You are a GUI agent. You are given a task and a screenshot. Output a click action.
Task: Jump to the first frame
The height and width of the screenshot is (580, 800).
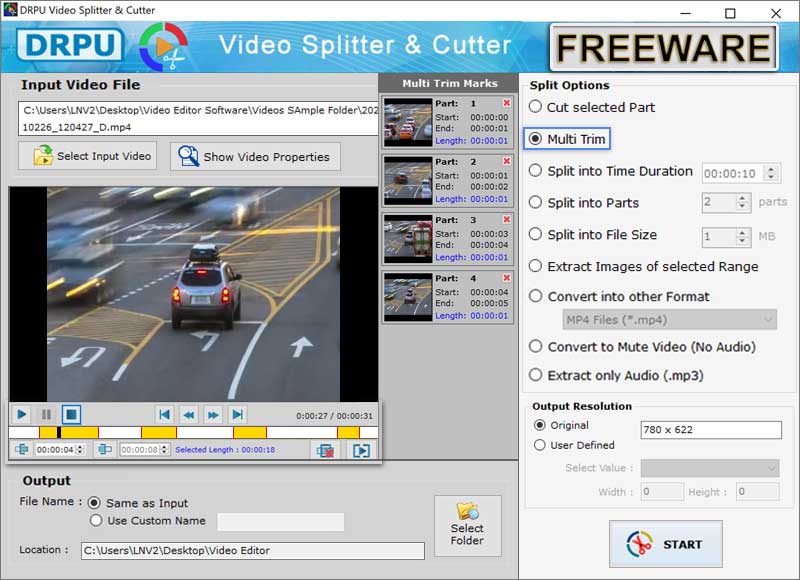[164, 415]
